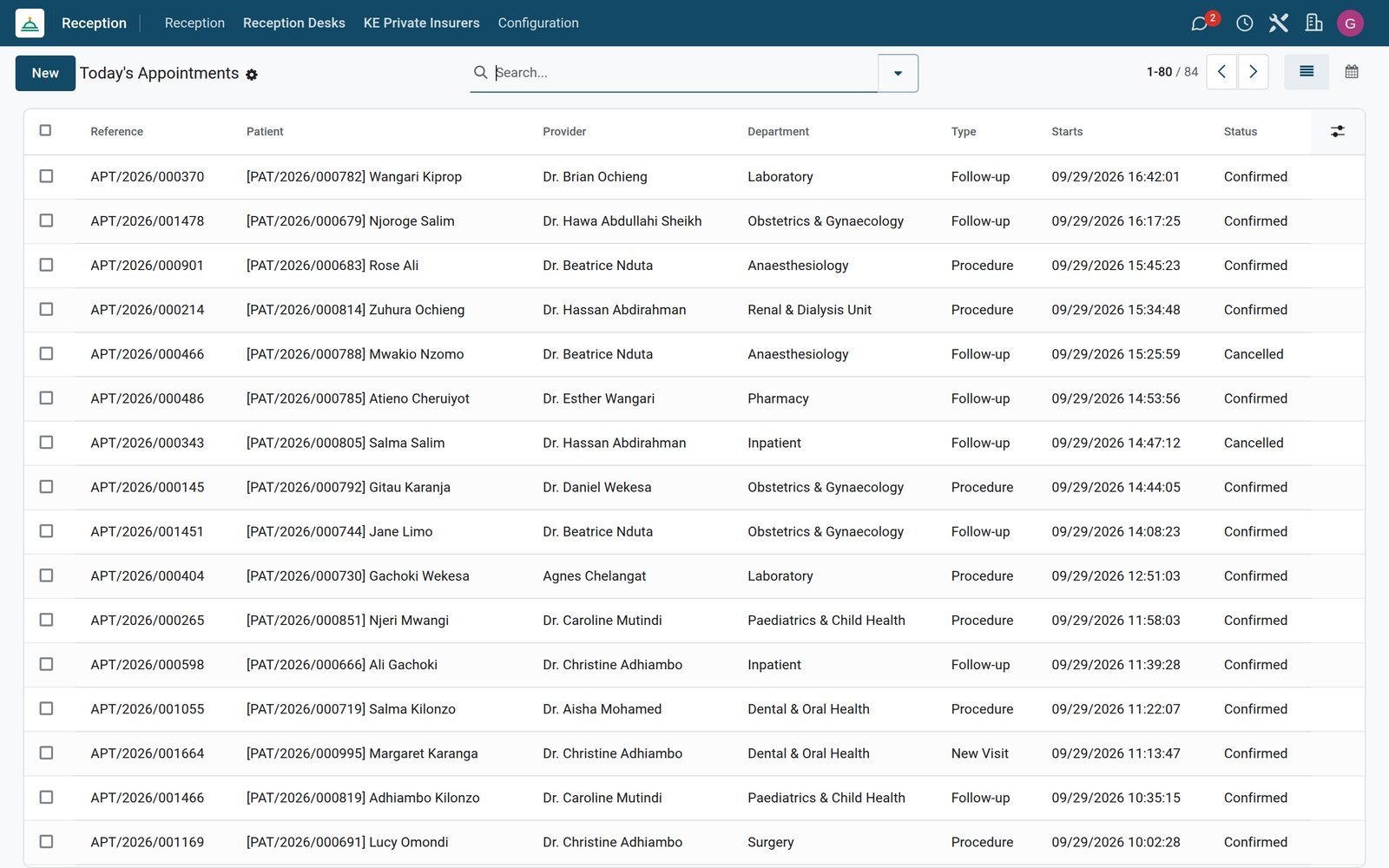Open the Configuration menu
Viewport: 1389px width, 868px height.
(538, 23)
